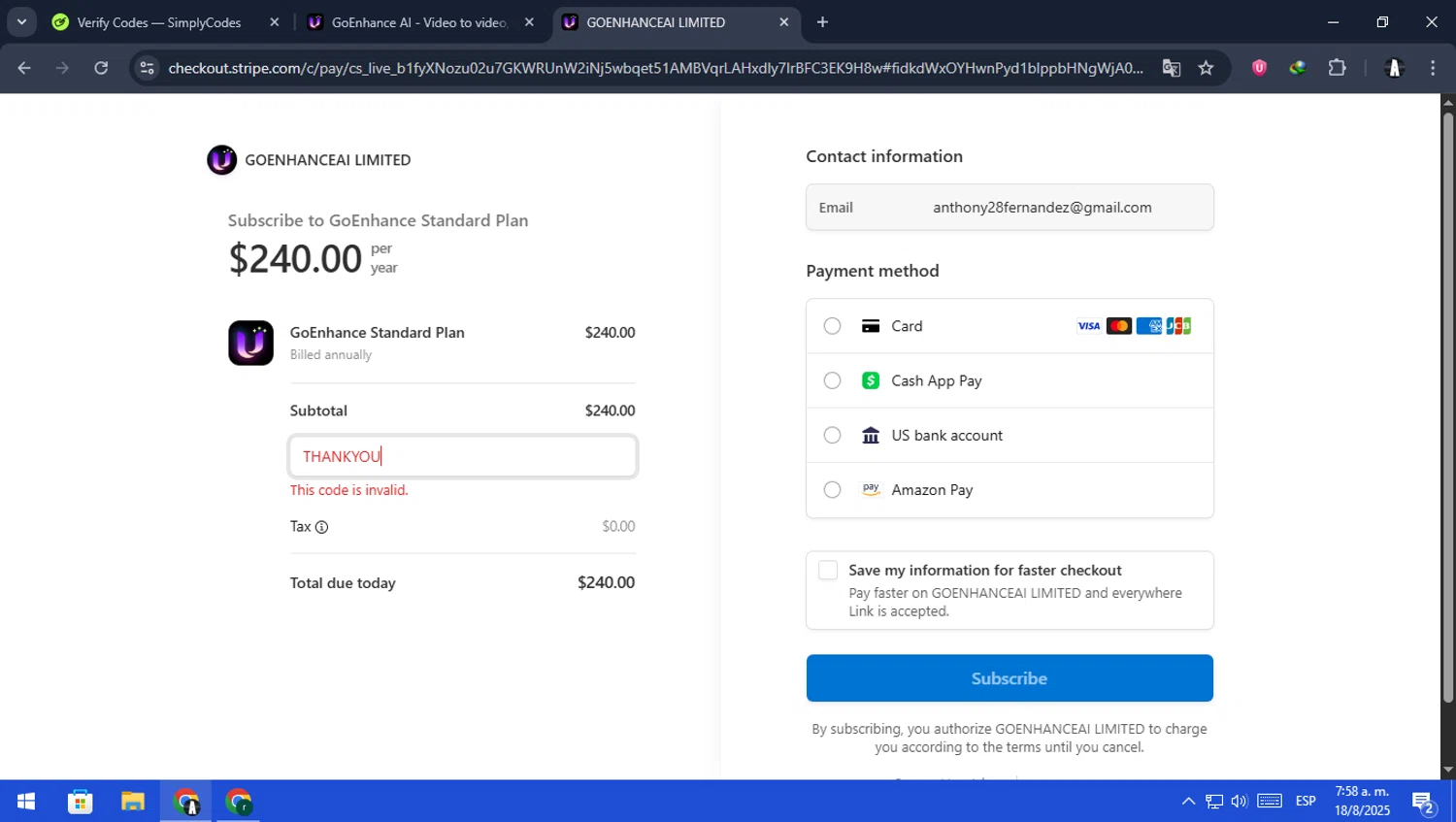
Task: Open the Chrome profile avatar
Action: click(1395, 68)
